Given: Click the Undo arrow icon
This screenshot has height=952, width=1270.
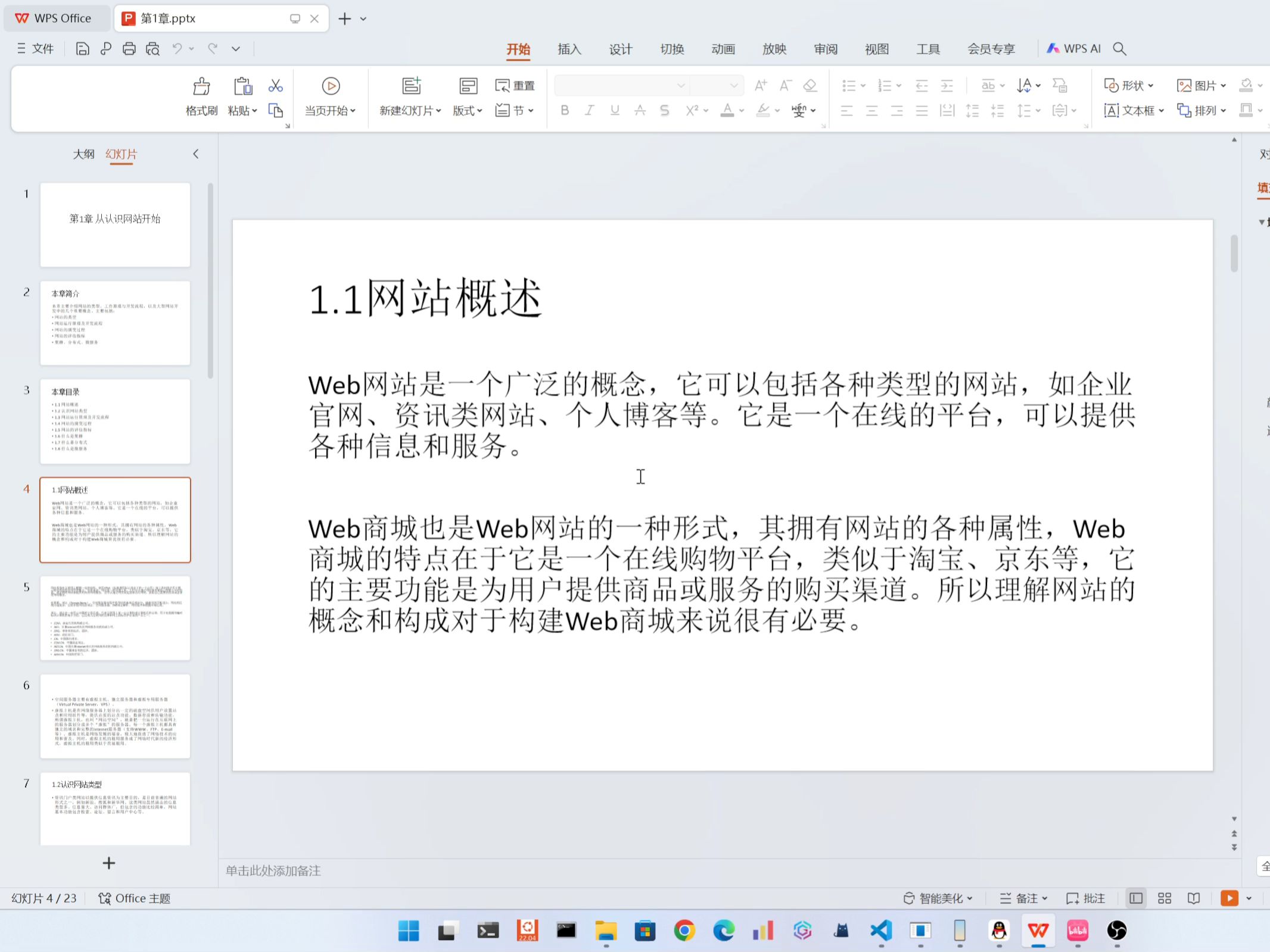Looking at the screenshot, I should pyautogui.click(x=177, y=49).
